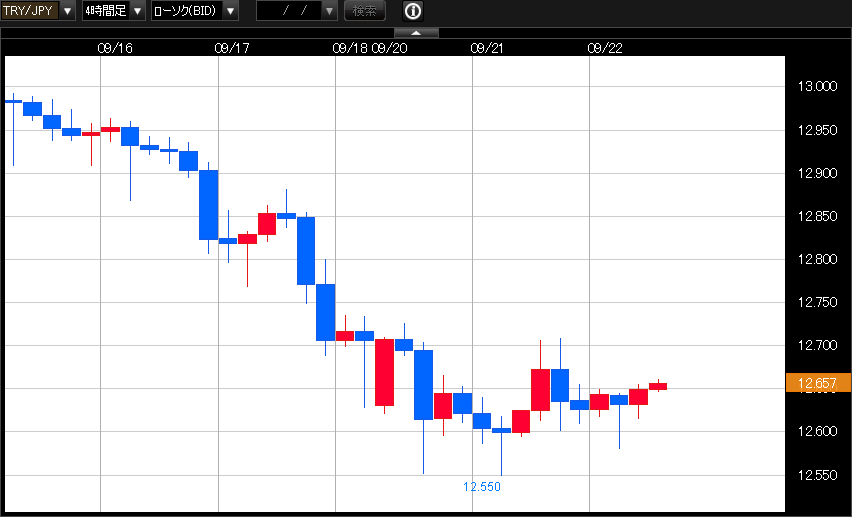
Task: Click the 09/22 date label
Action: pos(605,48)
